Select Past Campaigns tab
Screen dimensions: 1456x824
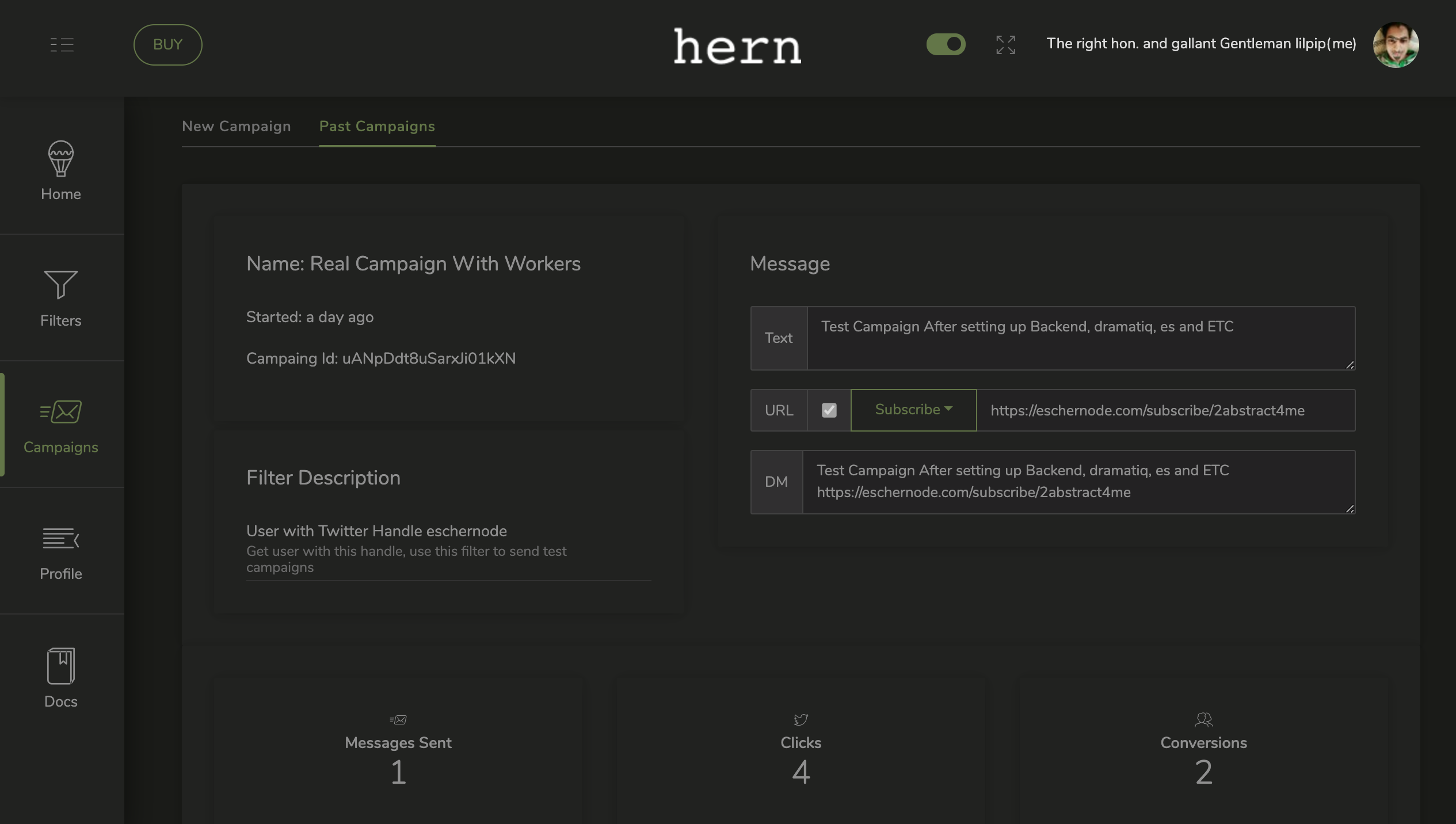pyautogui.click(x=377, y=126)
